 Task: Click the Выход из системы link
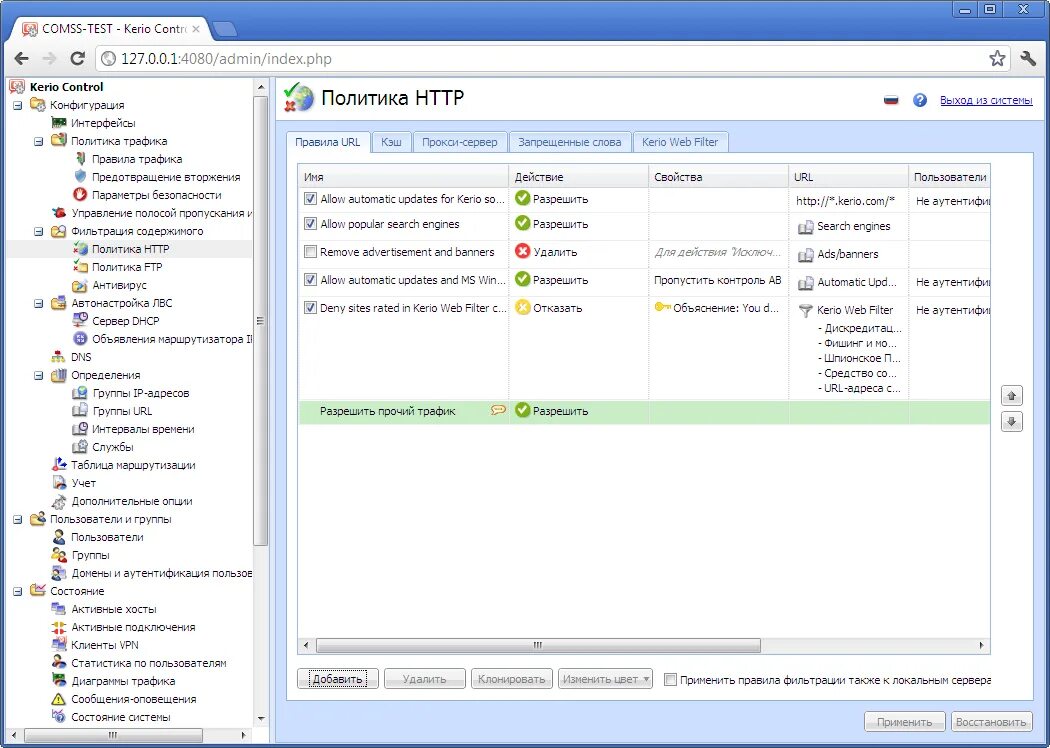(986, 100)
